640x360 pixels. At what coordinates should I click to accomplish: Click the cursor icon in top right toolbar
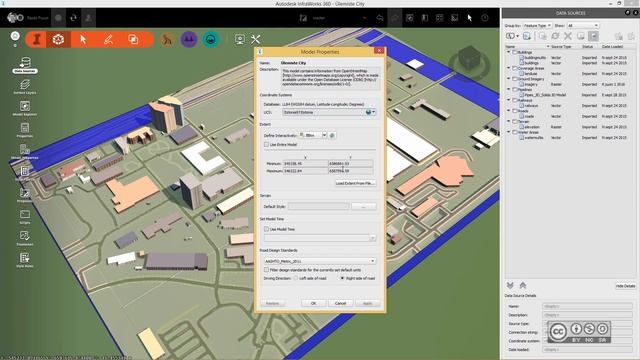pos(470,18)
